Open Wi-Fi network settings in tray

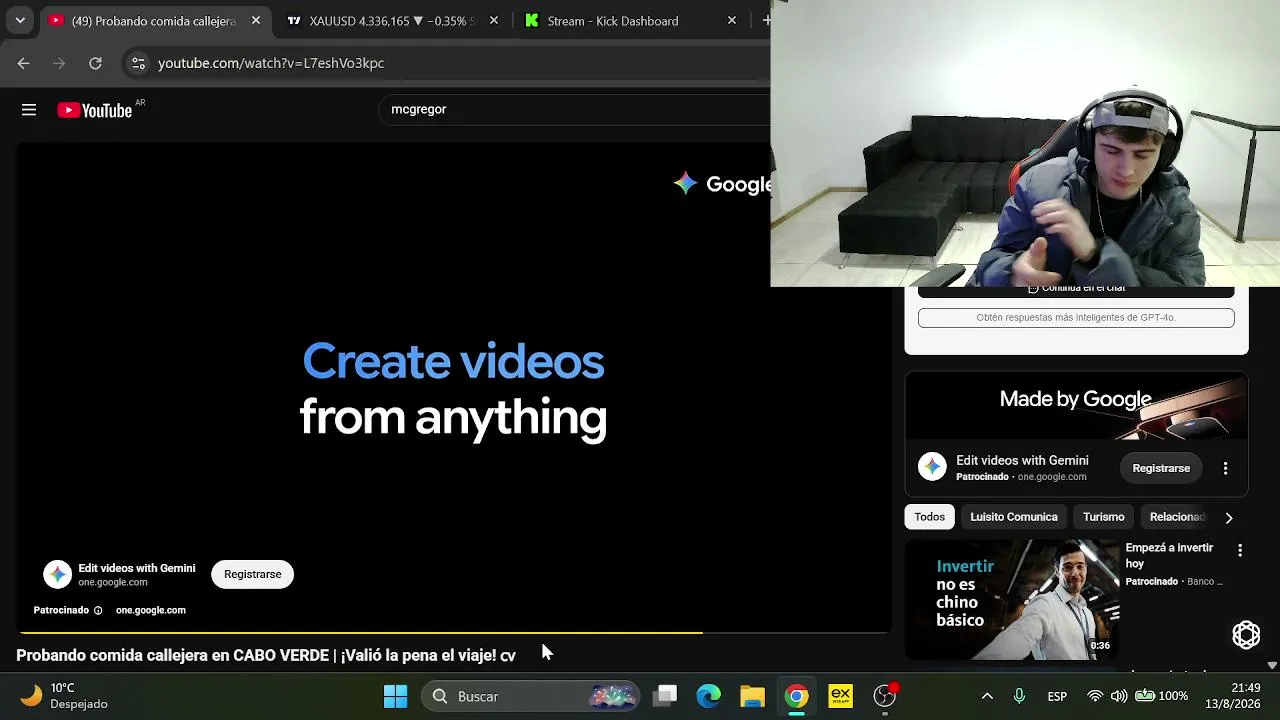(x=1095, y=696)
